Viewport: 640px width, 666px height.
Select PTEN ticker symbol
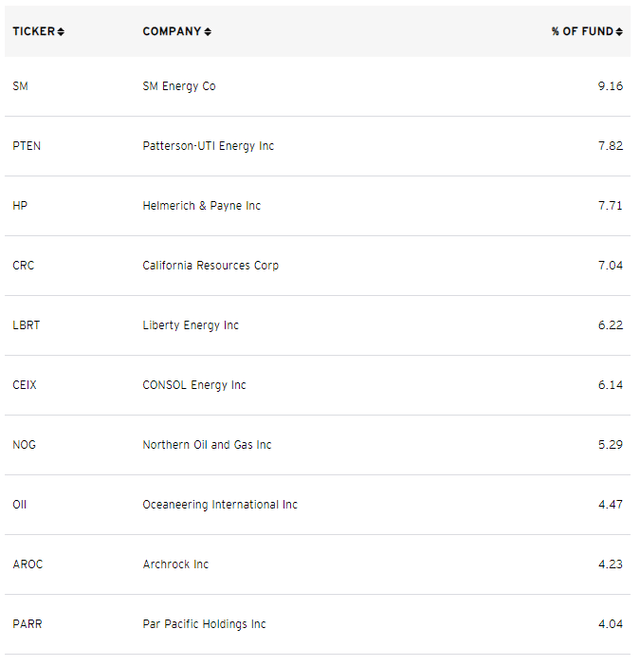pyautogui.click(x=27, y=146)
